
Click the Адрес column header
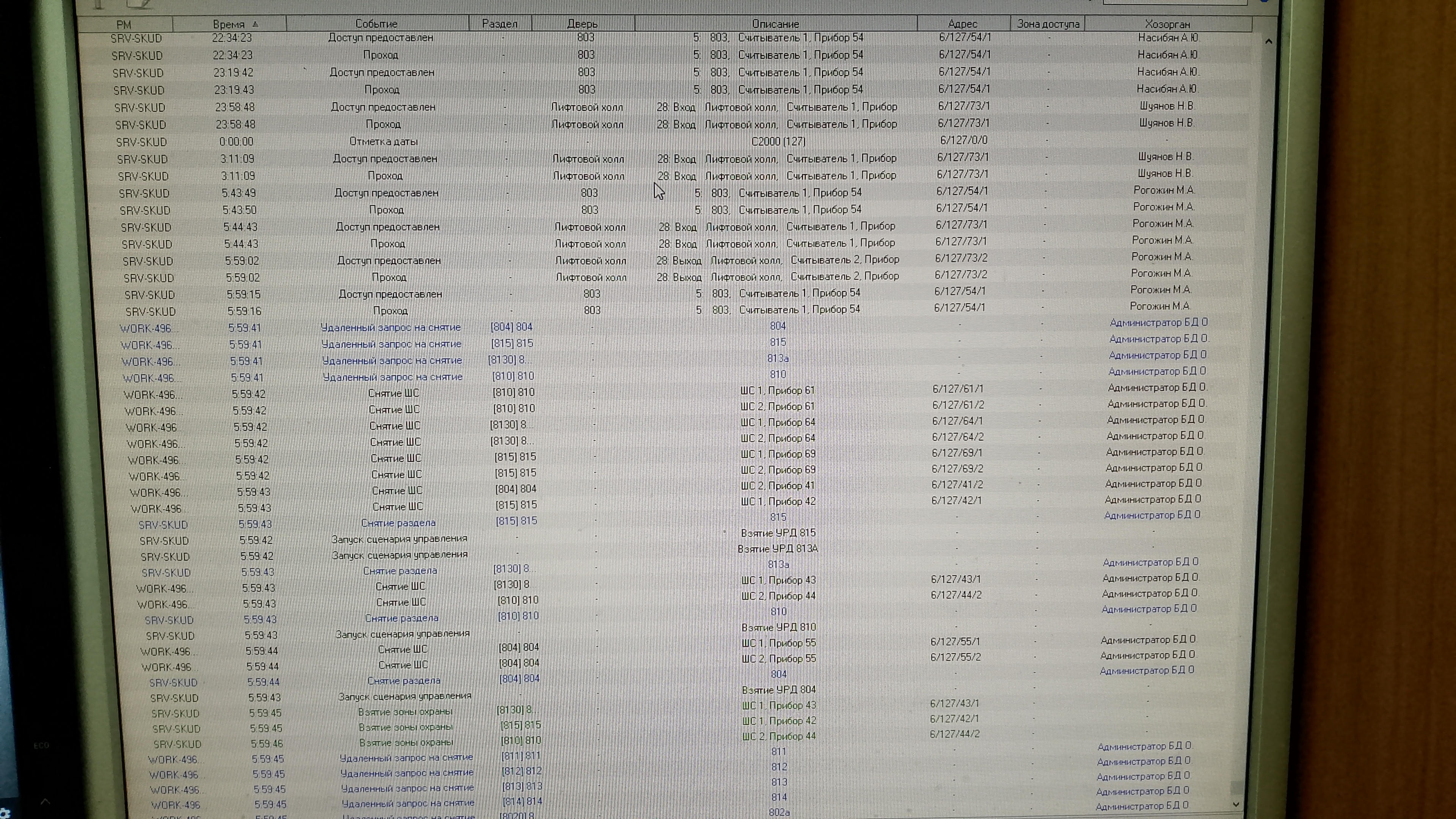tap(962, 24)
